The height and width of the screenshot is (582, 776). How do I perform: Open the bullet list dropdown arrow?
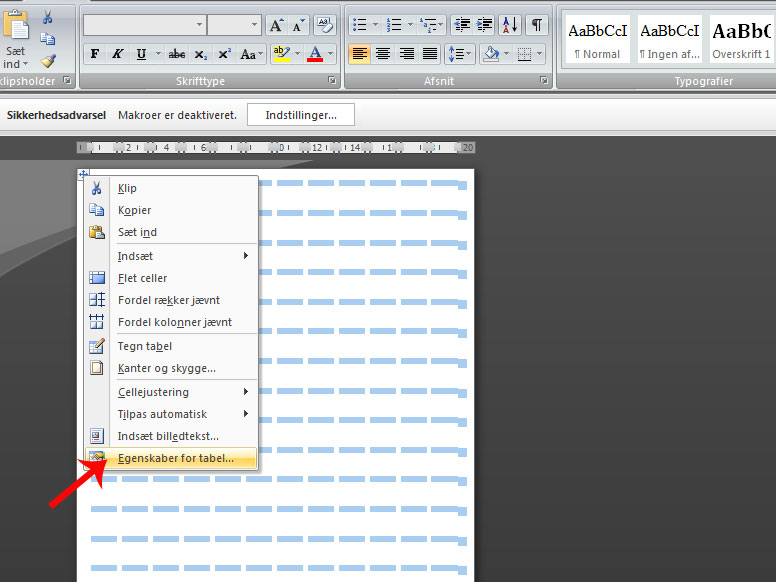375,25
